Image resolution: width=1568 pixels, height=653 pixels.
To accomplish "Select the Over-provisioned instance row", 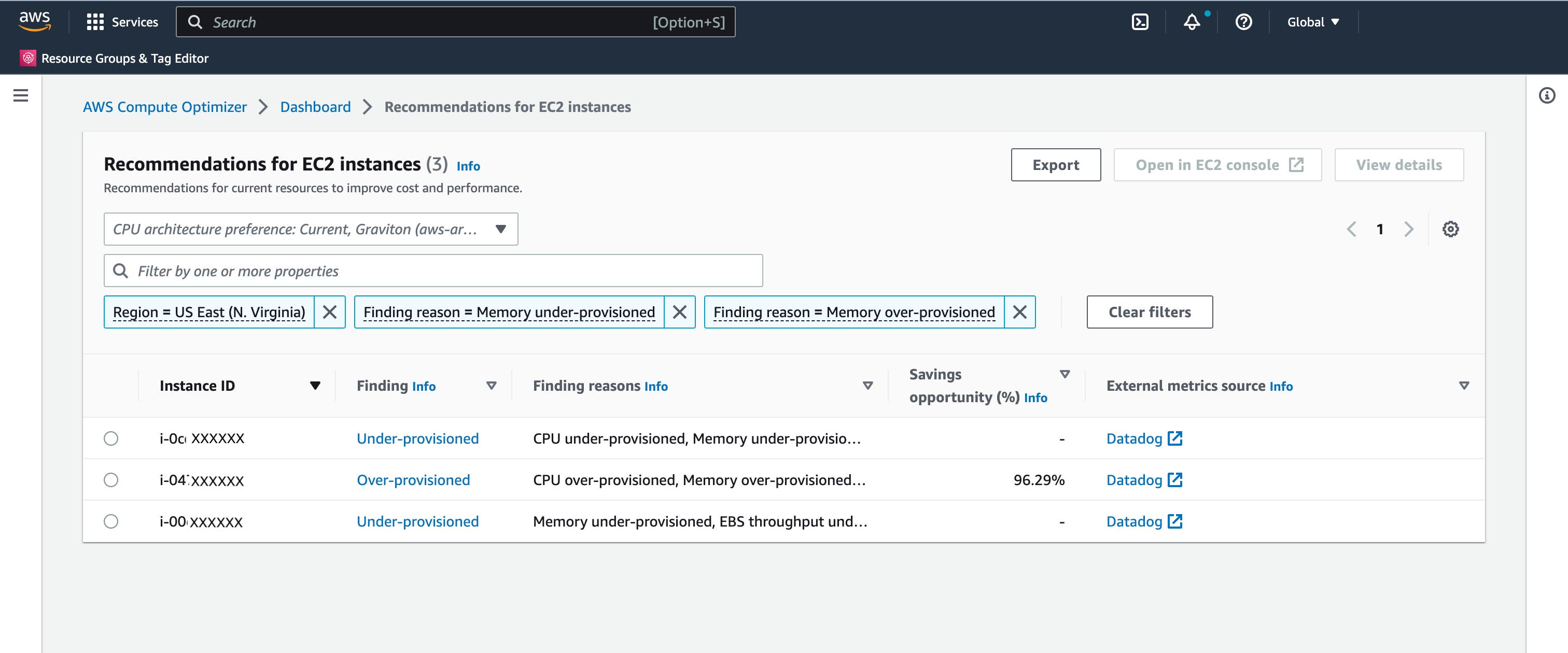I will pos(111,479).
